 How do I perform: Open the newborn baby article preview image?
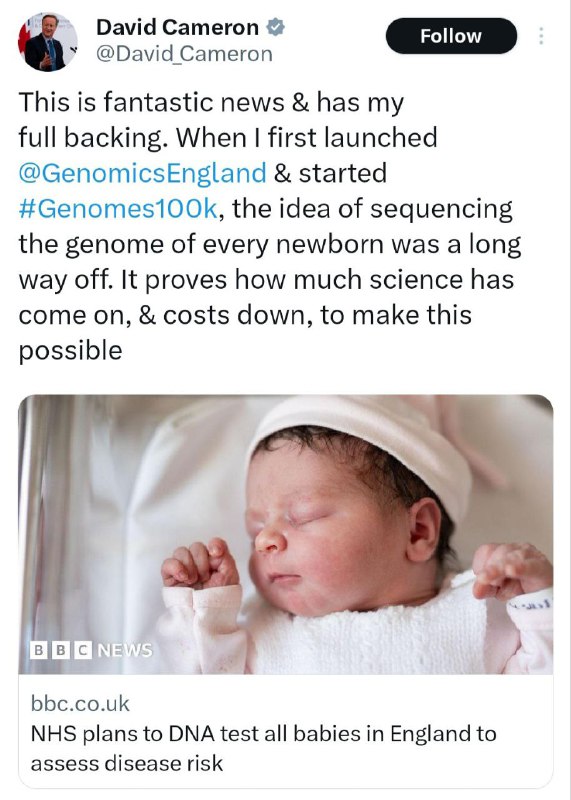click(286, 534)
